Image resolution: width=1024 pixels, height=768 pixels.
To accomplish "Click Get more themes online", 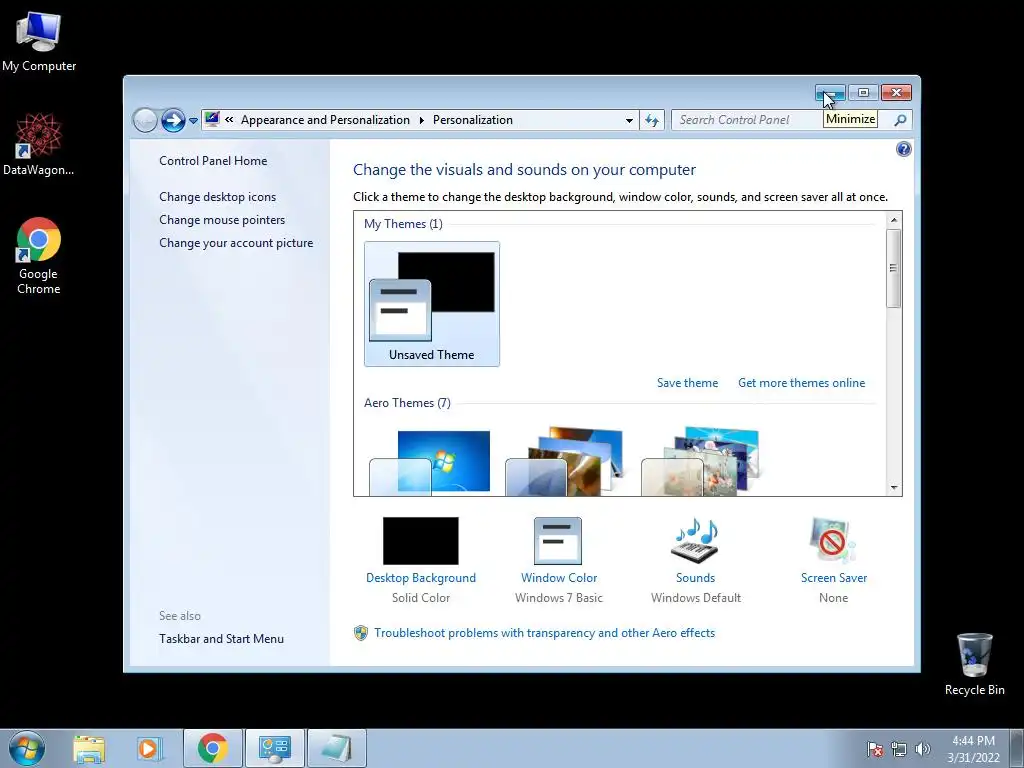I will click(x=801, y=383).
